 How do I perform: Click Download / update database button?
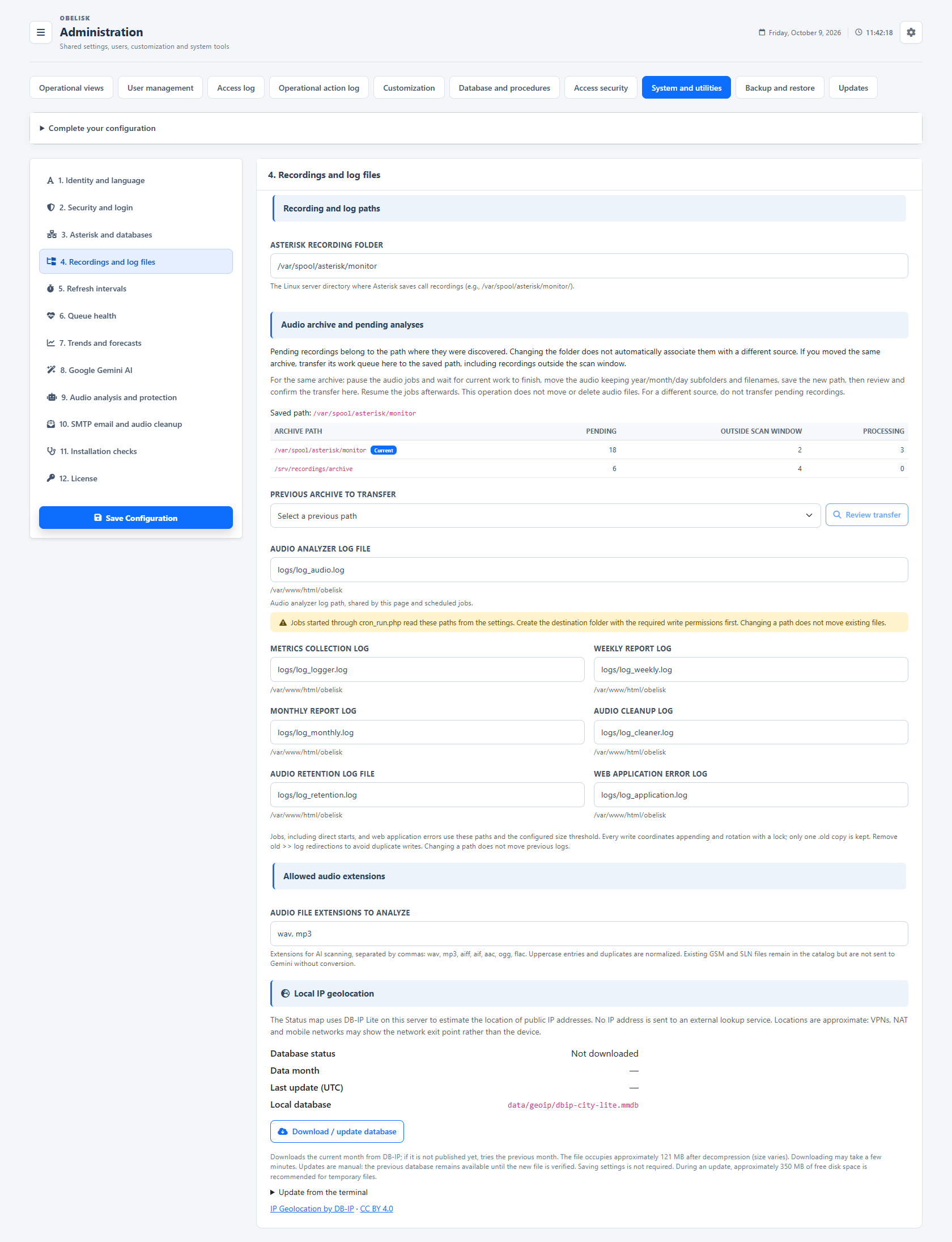coord(337,1131)
